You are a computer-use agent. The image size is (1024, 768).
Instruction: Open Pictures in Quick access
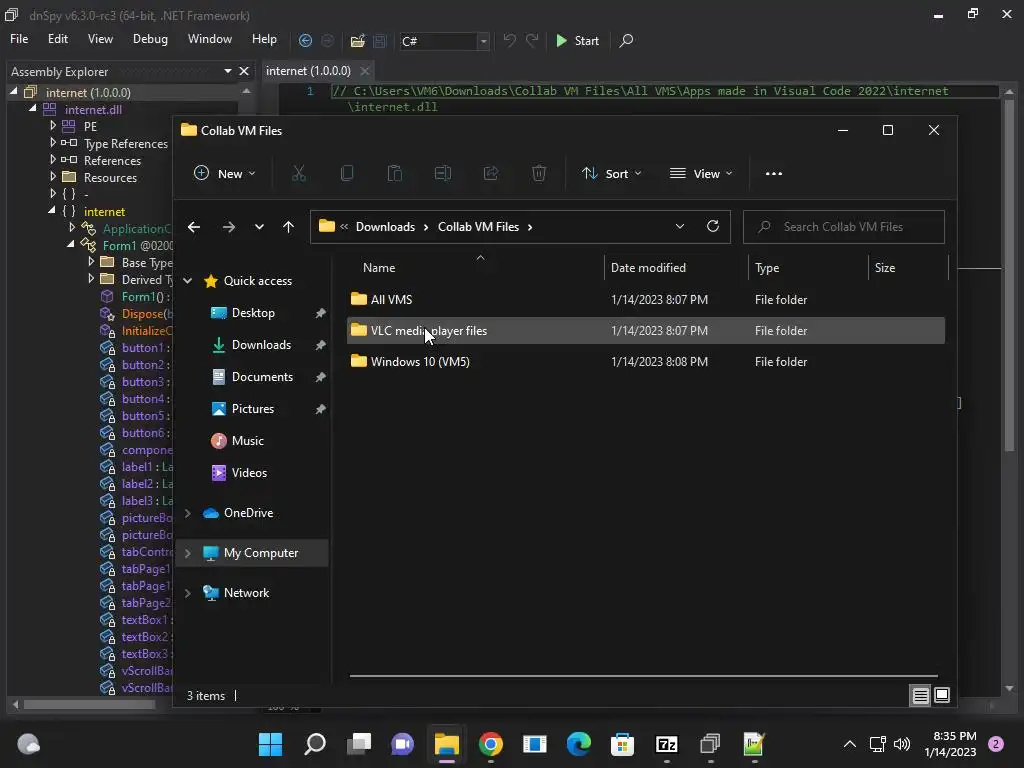[x=253, y=409]
